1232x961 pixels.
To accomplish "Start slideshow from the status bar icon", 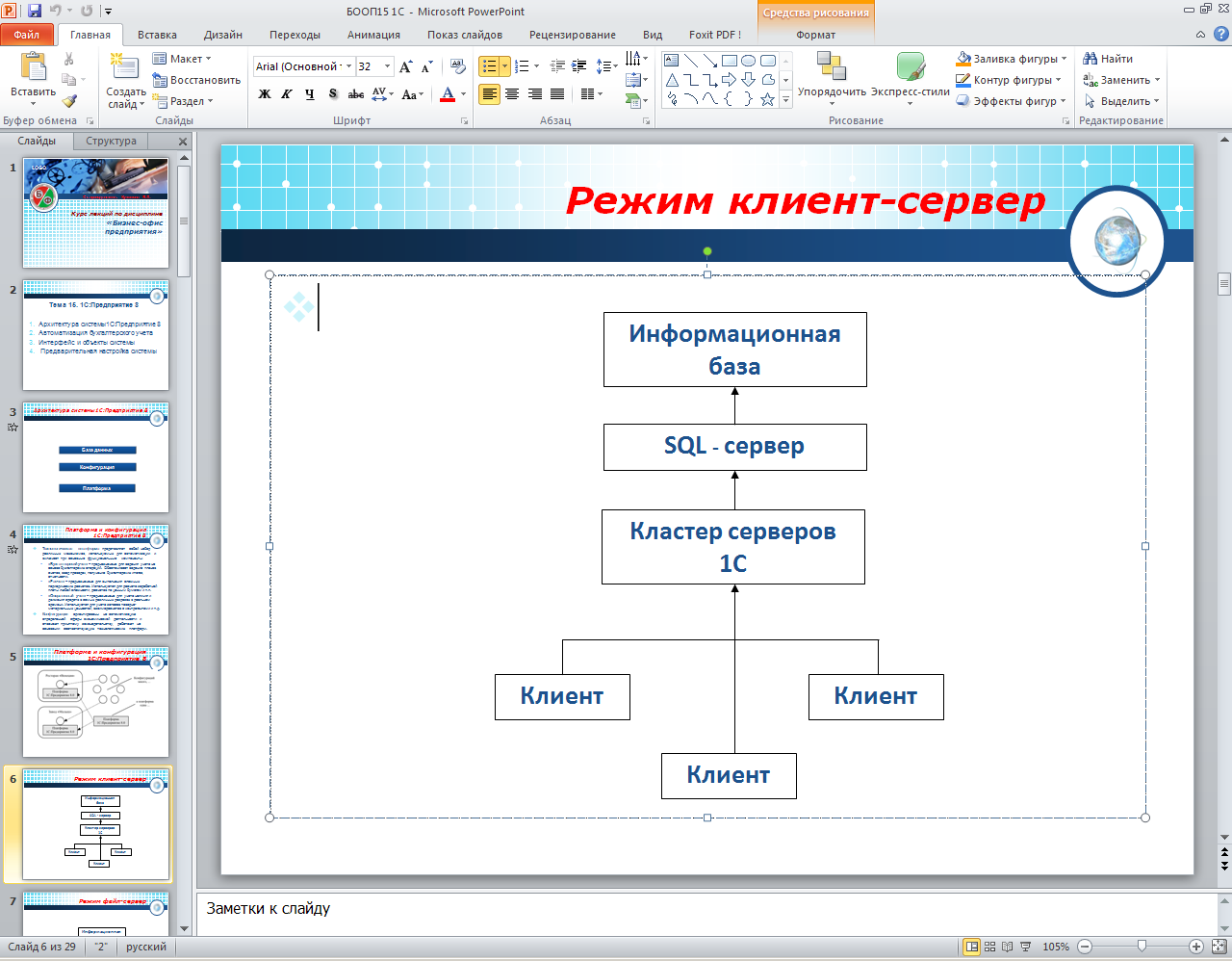I will (x=1025, y=947).
